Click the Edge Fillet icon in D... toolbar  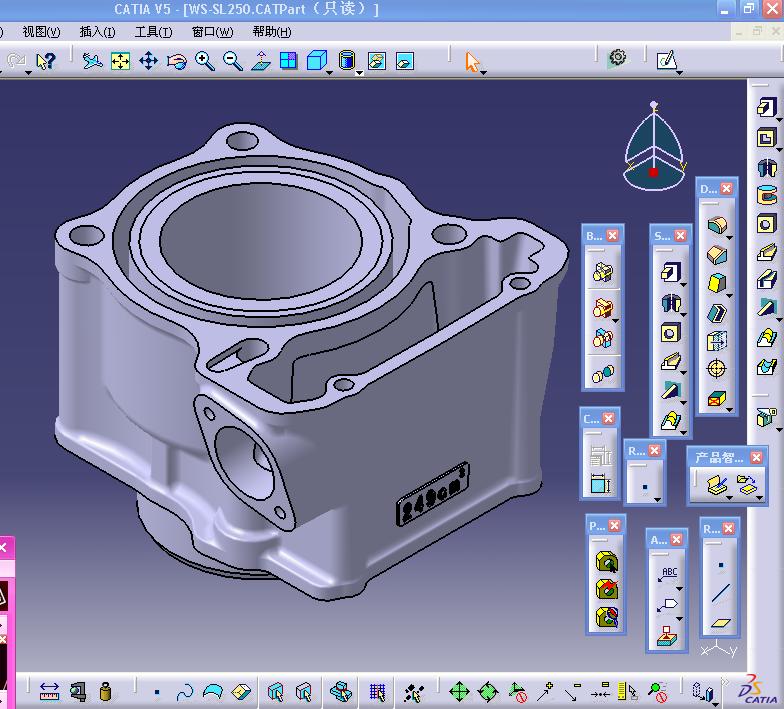717,226
